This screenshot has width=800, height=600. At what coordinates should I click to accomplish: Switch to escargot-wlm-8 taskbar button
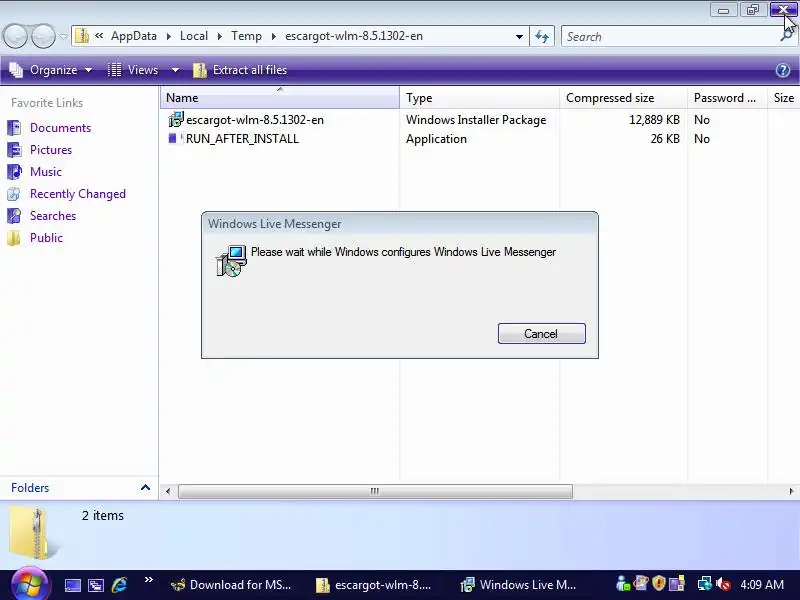(374, 585)
